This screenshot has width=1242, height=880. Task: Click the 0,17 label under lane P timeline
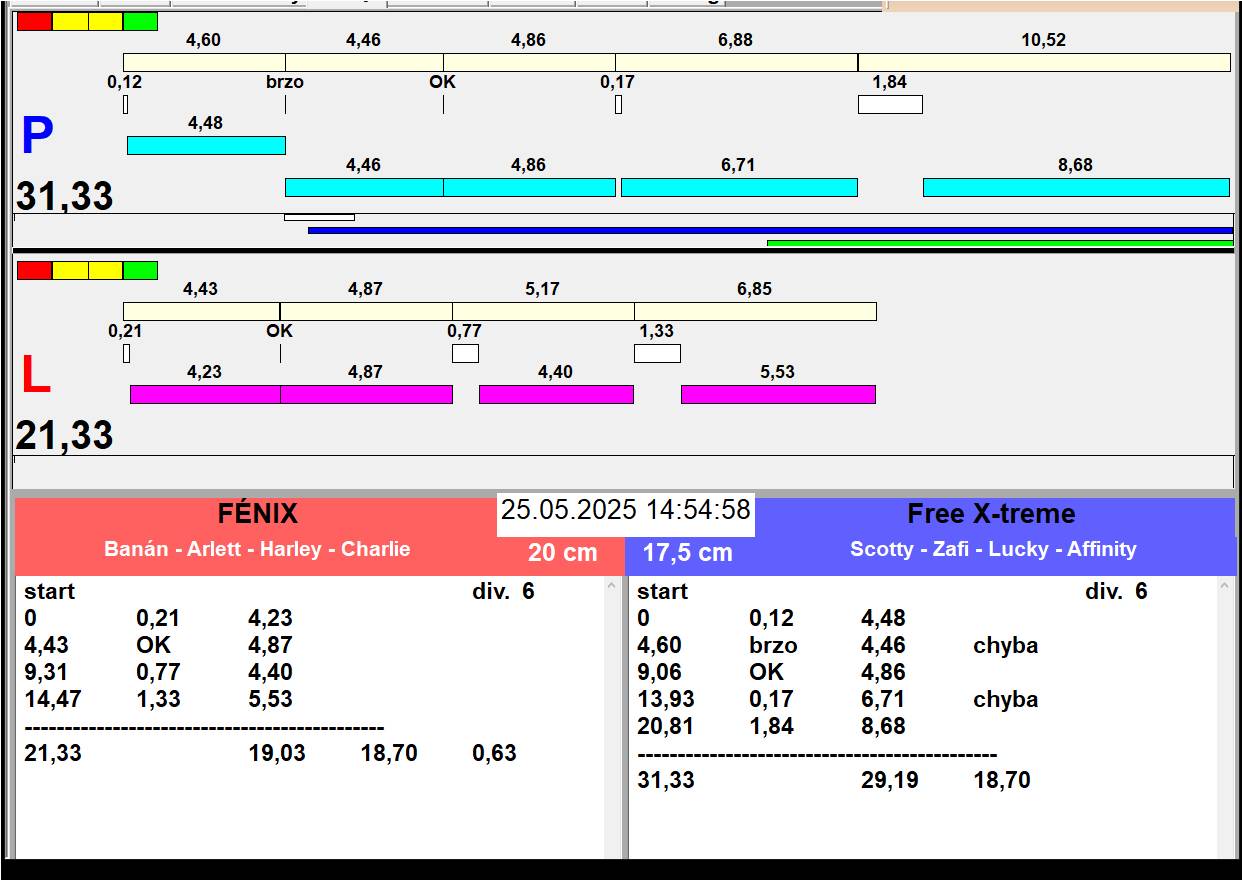pyautogui.click(x=617, y=82)
